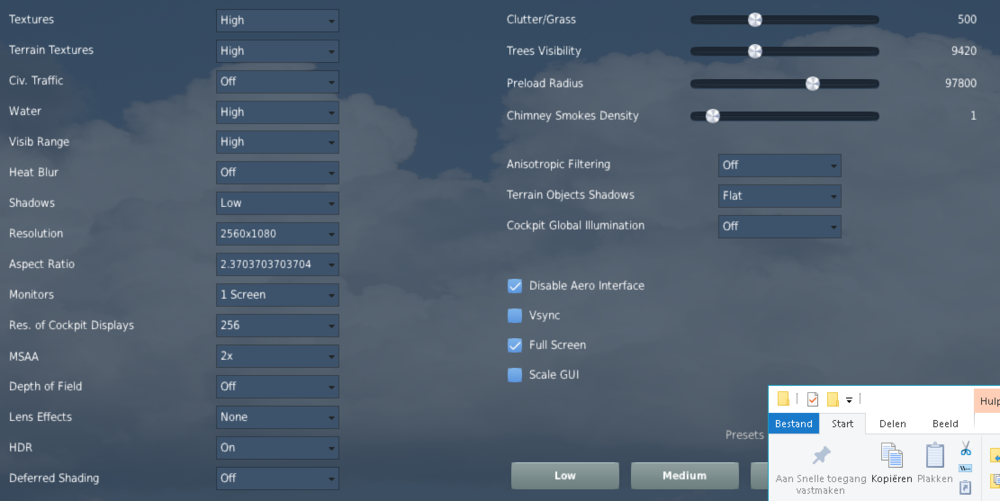The height and width of the screenshot is (501, 1000).
Task: Click Properties checkmark icon in Explorer quick access
Action: tap(812, 399)
